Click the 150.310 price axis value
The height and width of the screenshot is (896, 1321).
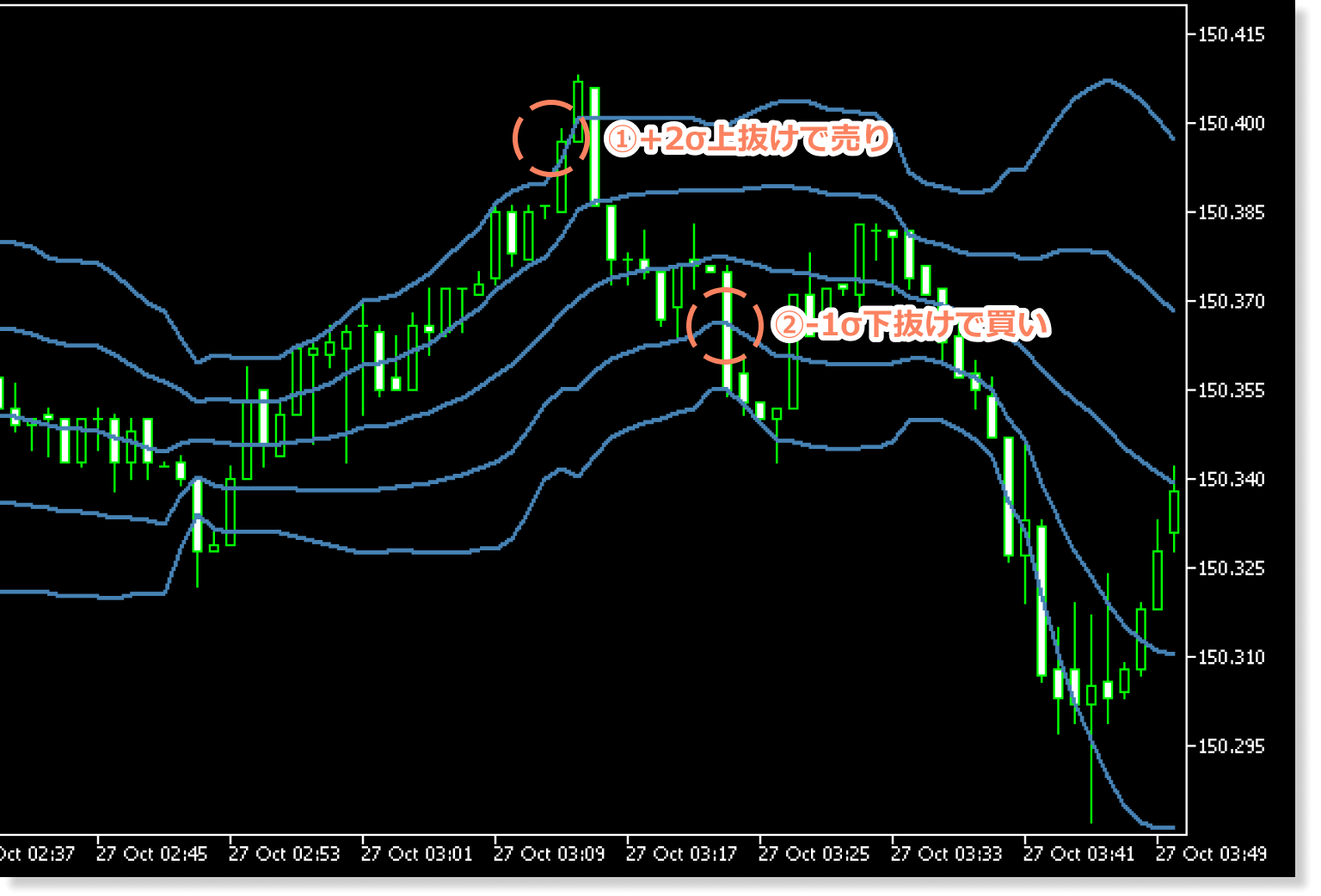tap(1231, 657)
